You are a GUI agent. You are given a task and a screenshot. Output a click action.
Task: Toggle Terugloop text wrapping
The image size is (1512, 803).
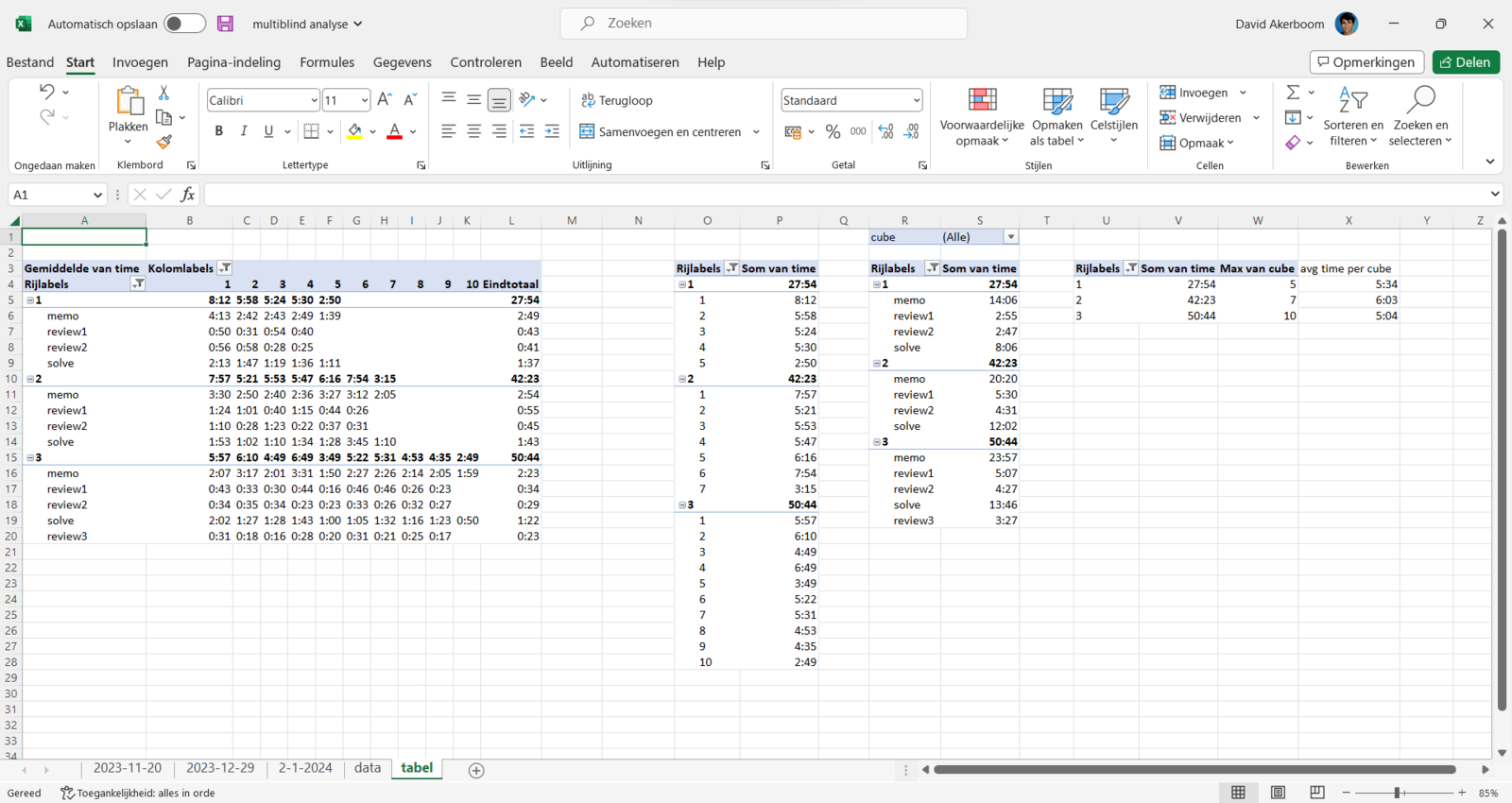click(616, 100)
